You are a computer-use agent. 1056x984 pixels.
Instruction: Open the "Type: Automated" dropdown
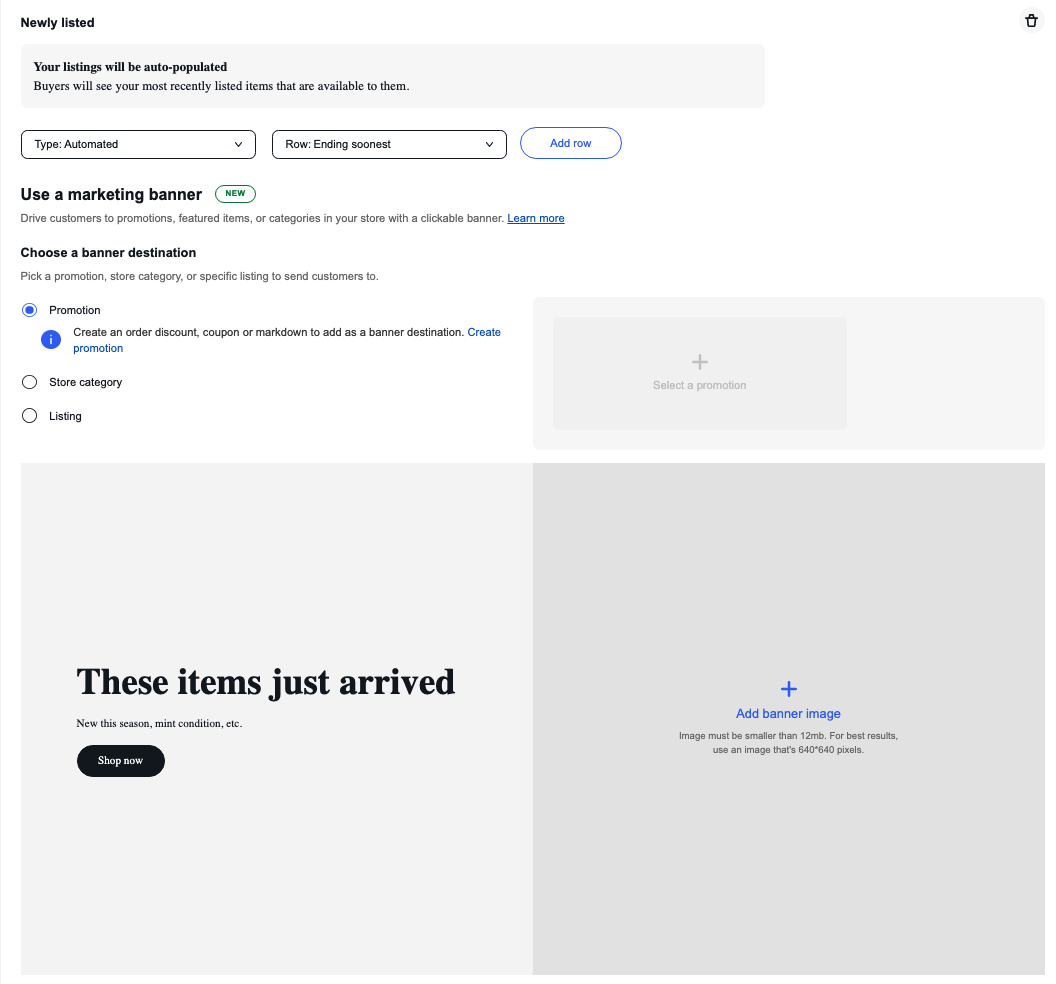(x=138, y=144)
